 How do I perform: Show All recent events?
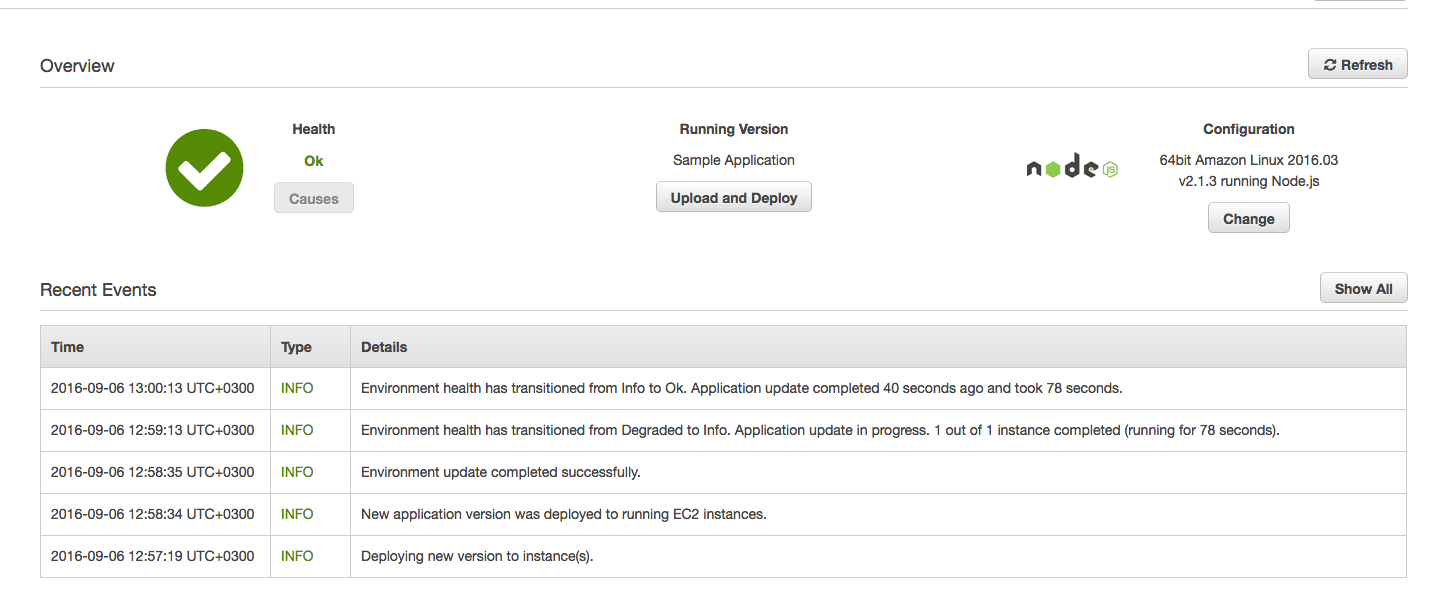click(x=1363, y=289)
